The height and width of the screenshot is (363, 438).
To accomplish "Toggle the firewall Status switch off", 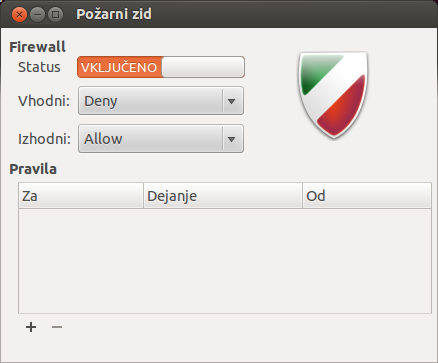I will tap(161, 67).
